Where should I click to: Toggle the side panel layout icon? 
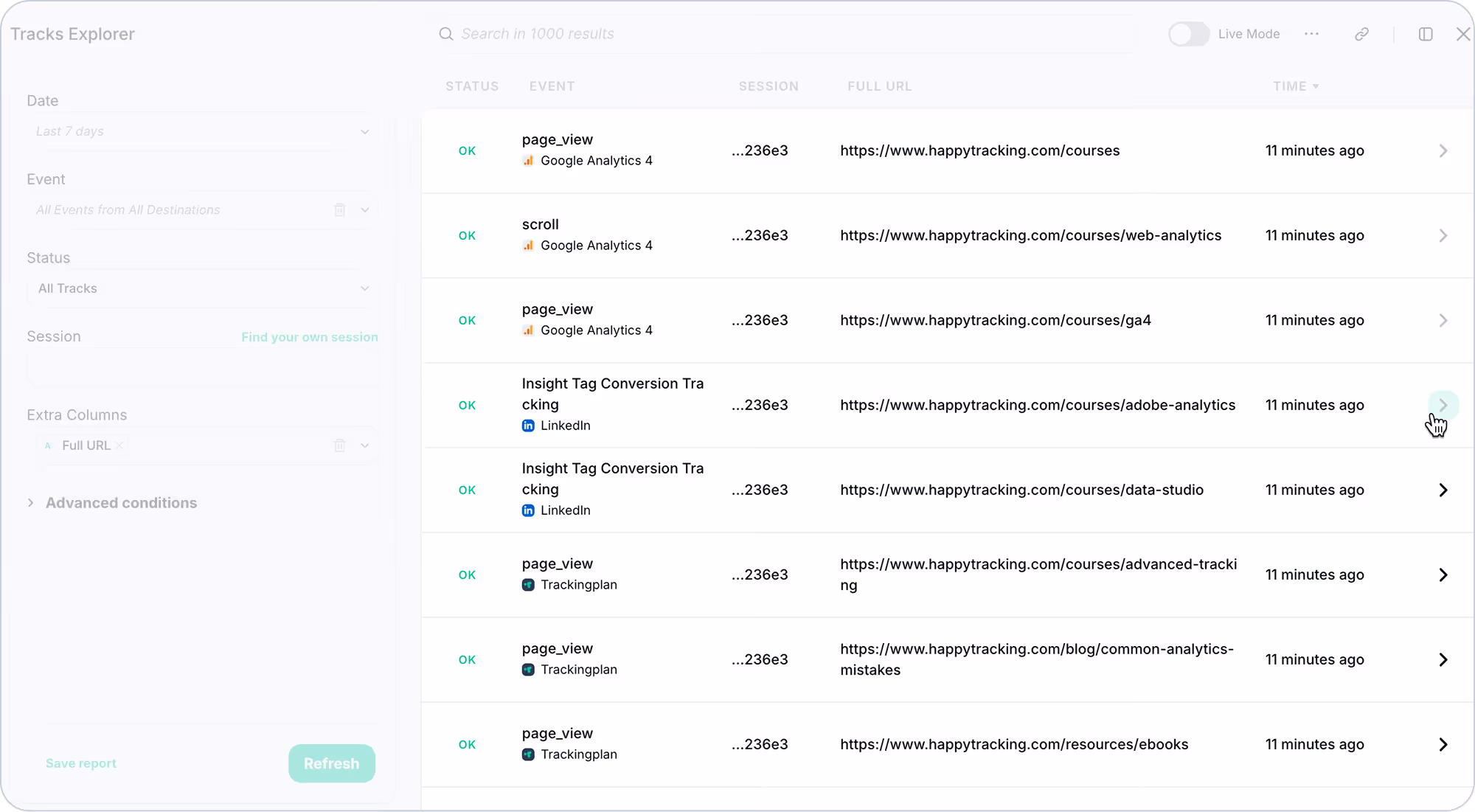coord(1426,34)
